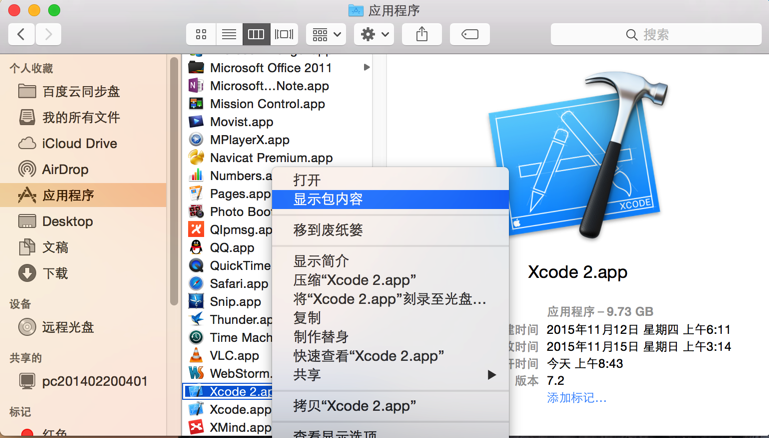Screen dimensions: 769x438
Task: Expand Microsoft Office 2011 folder arrow
Action: coord(366,68)
